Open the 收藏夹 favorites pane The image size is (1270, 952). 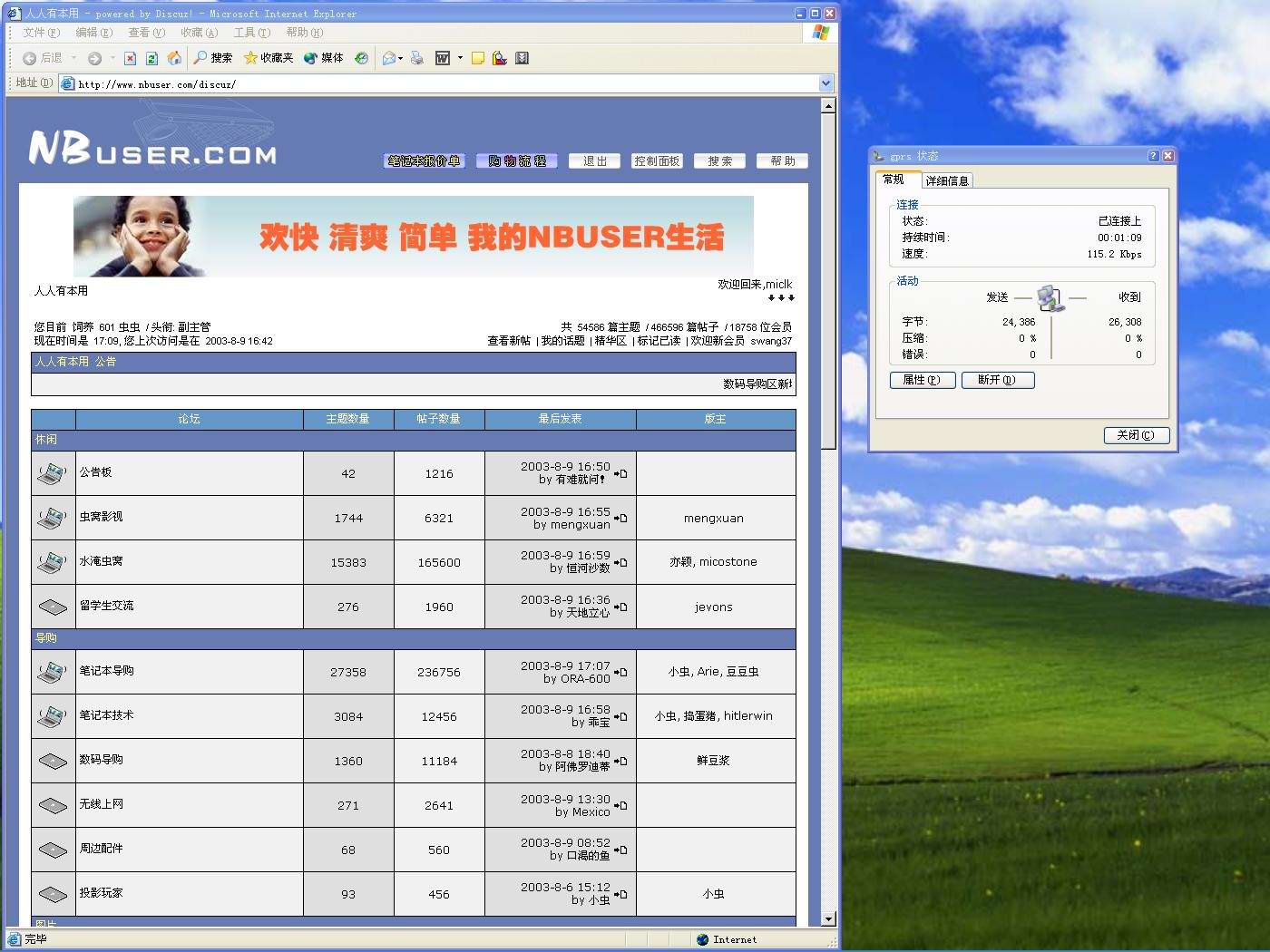(x=269, y=58)
